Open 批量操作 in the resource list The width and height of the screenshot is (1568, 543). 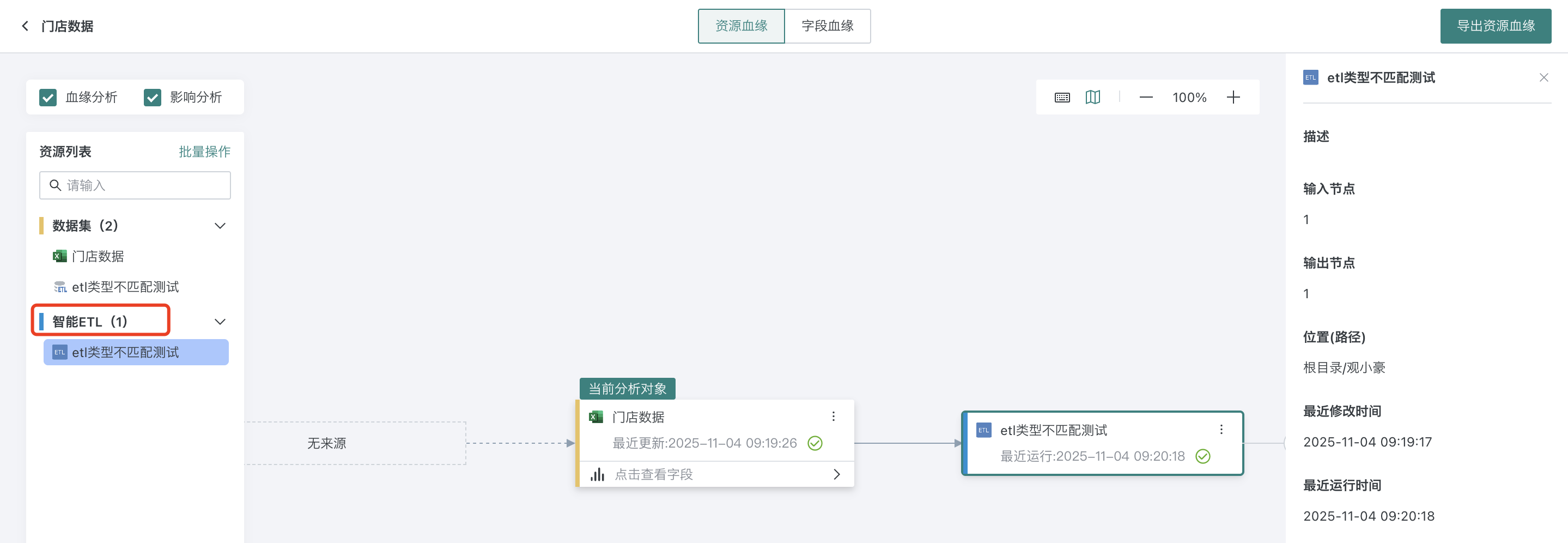click(204, 152)
